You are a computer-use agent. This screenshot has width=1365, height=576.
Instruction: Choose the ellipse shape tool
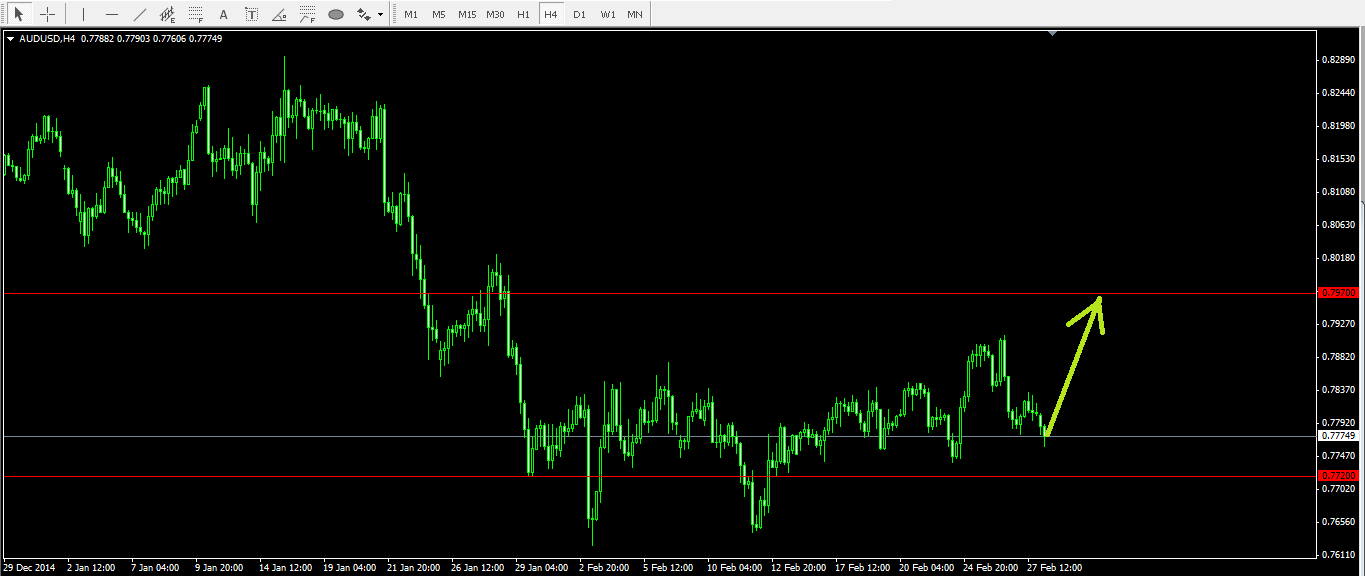point(336,14)
